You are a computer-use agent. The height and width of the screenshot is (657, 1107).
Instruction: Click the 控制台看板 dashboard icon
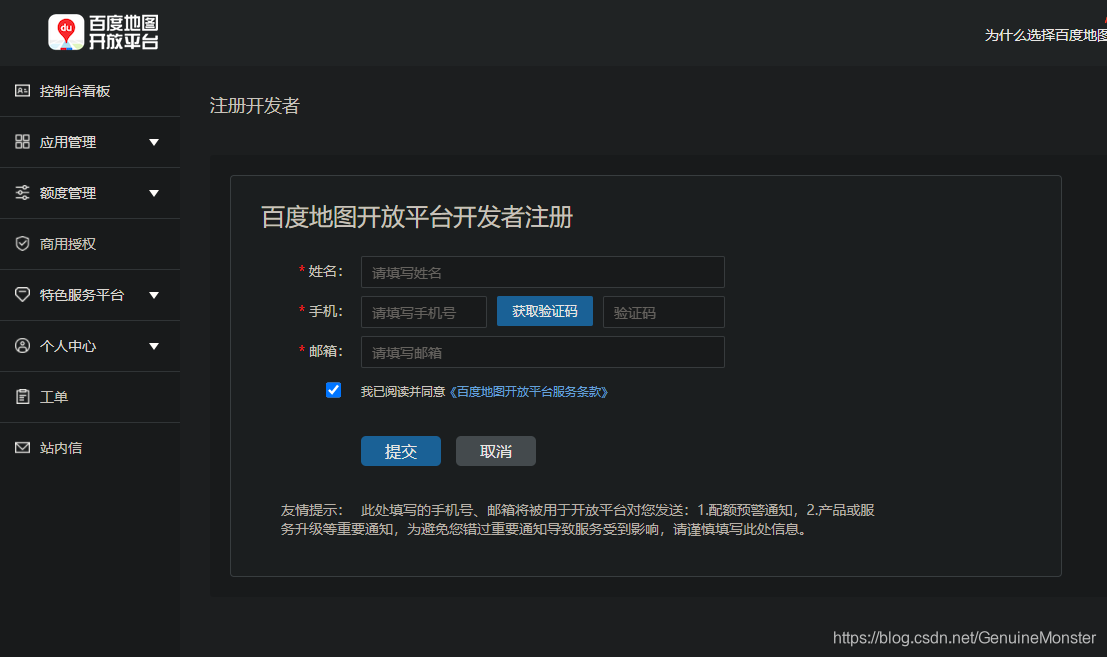click(x=23, y=90)
